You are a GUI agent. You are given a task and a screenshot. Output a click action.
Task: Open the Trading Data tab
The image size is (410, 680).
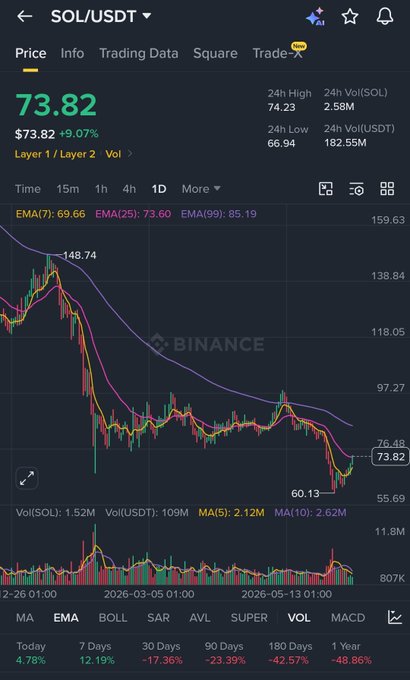click(x=138, y=53)
